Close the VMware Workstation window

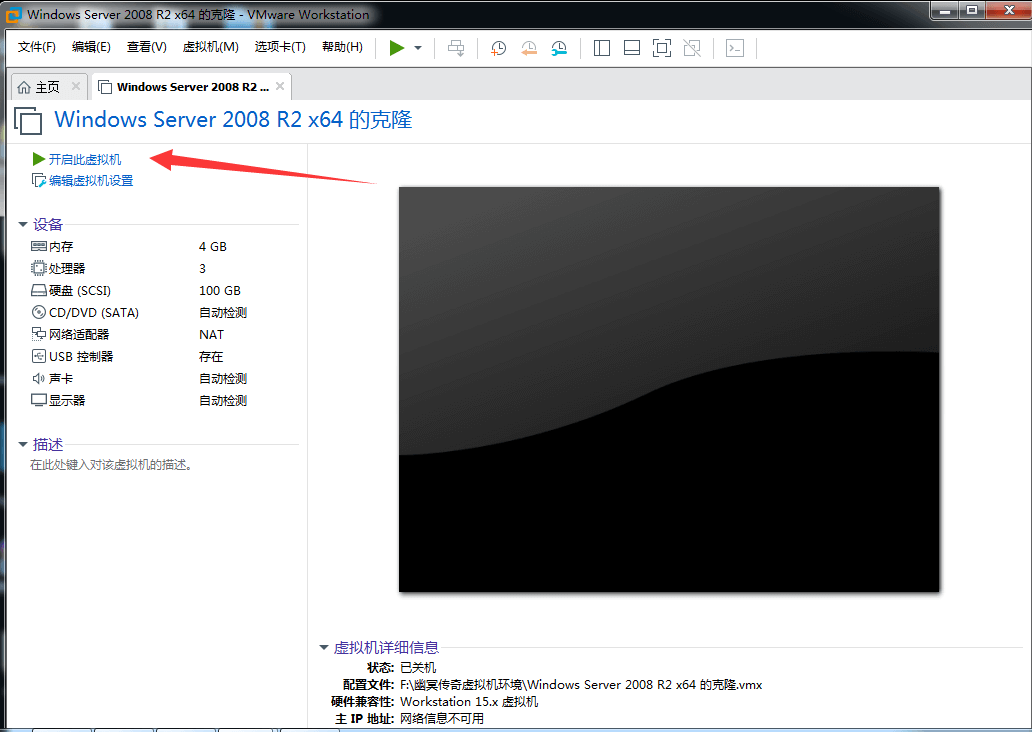pos(1009,11)
